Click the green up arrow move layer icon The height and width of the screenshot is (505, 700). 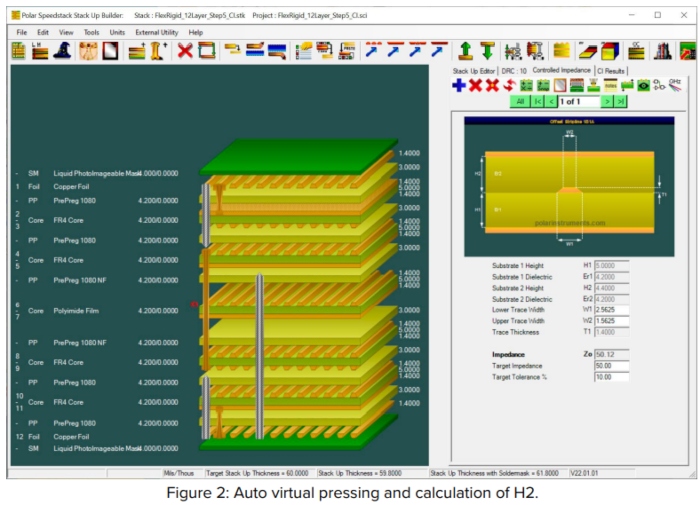tap(466, 50)
